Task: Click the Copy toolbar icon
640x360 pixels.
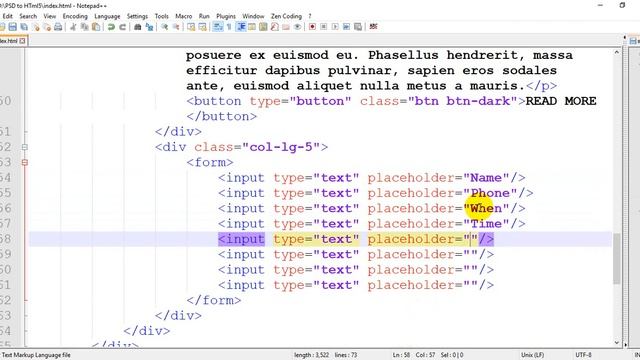Action: tap(84, 27)
